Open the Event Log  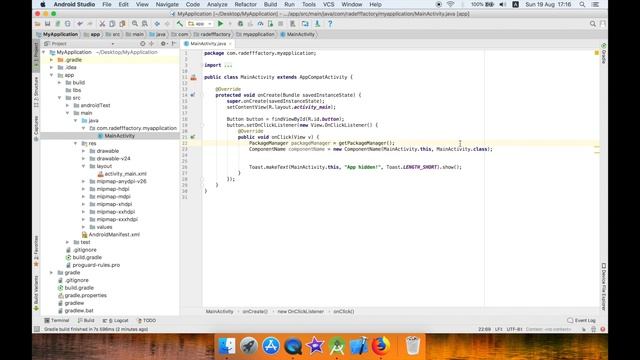(x=582, y=320)
